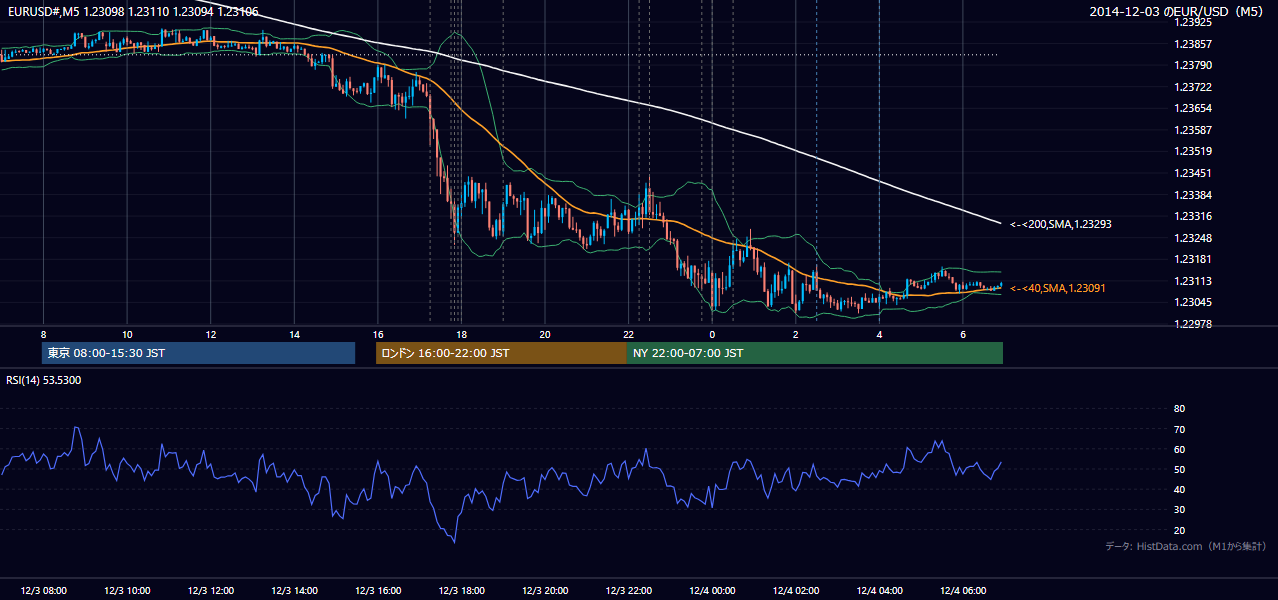This screenshot has width=1278, height=600.
Task: Click the 12/3 20:00 date label
Action: [544, 591]
